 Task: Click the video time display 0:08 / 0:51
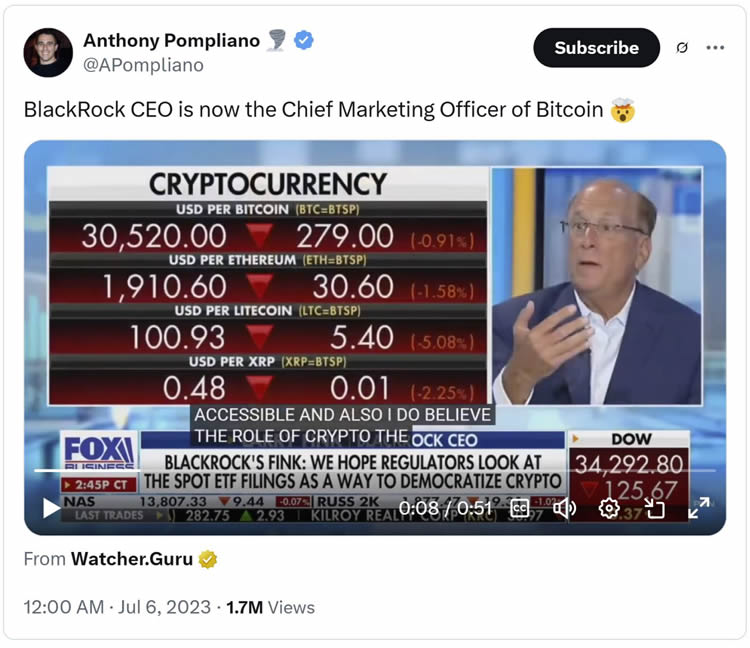(x=445, y=508)
